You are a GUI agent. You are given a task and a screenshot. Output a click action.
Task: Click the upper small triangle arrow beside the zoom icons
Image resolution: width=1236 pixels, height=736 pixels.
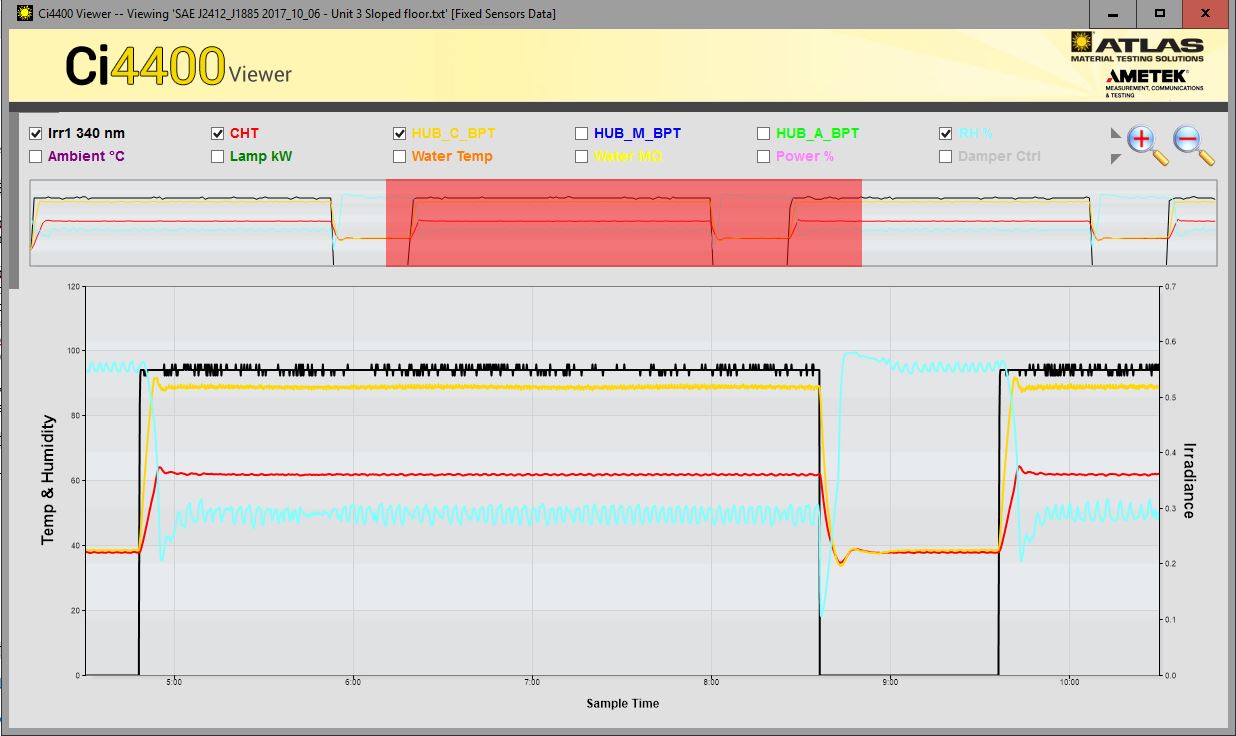1115,134
